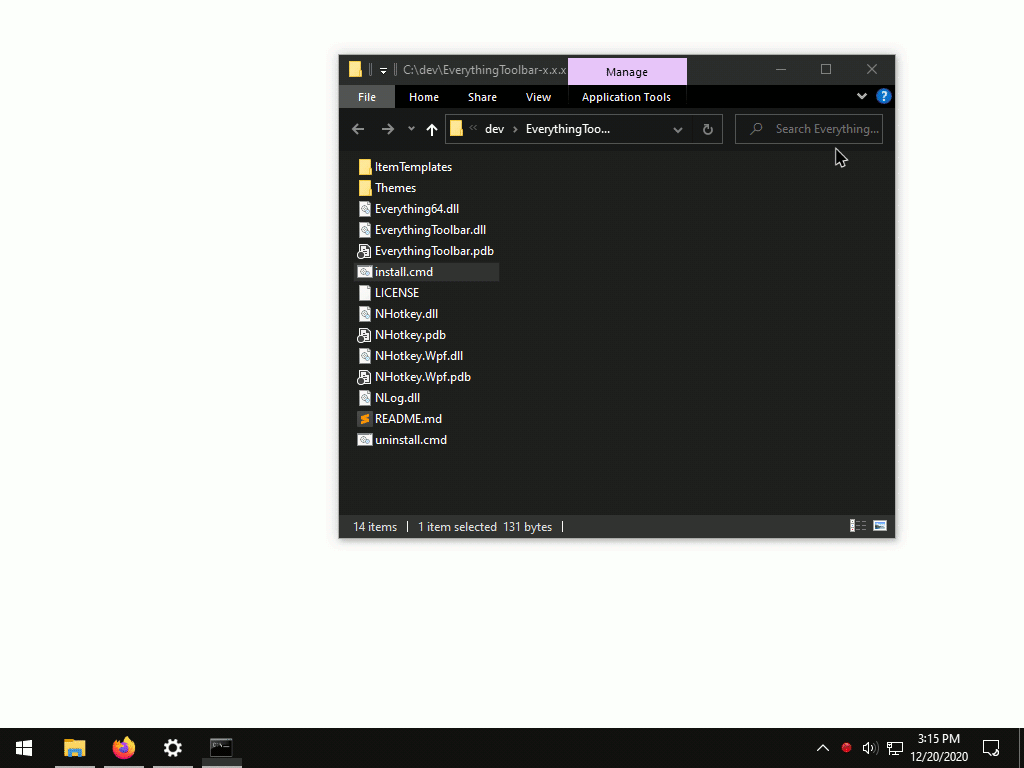The image size is (1024, 768).
Task: Select the EverythingToolbar.dll file name
Action: (430, 230)
